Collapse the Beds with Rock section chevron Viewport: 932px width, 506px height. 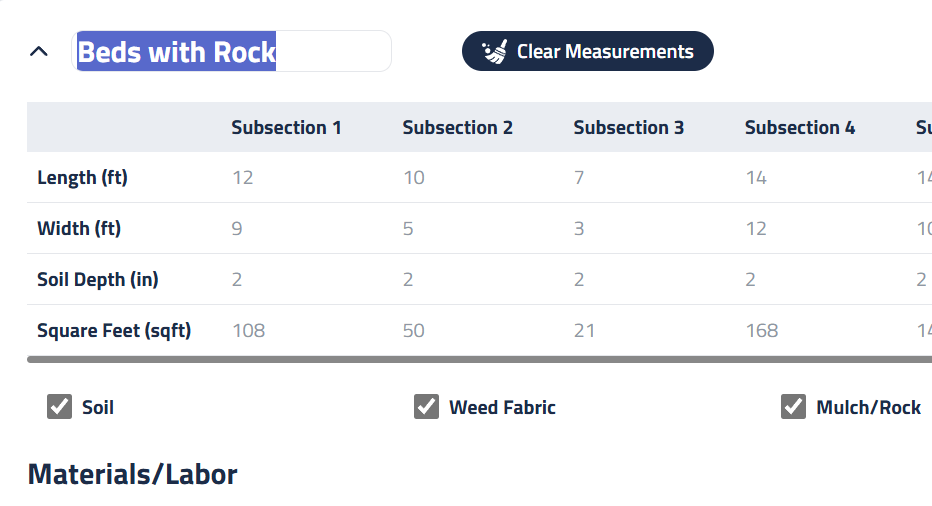(39, 51)
